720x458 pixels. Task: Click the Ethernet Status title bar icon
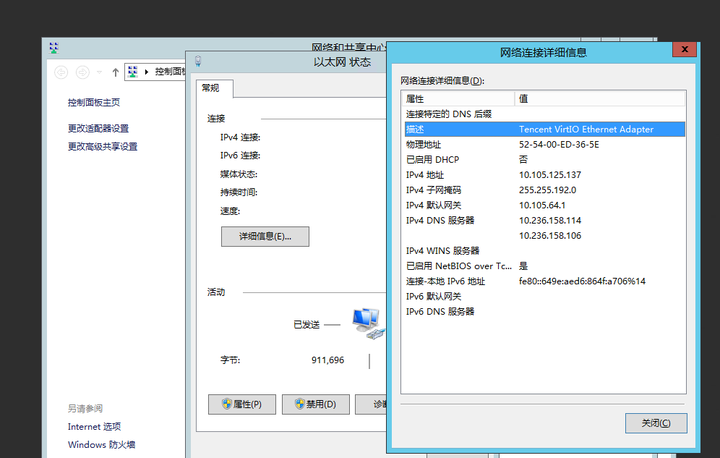tap(197, 61)
